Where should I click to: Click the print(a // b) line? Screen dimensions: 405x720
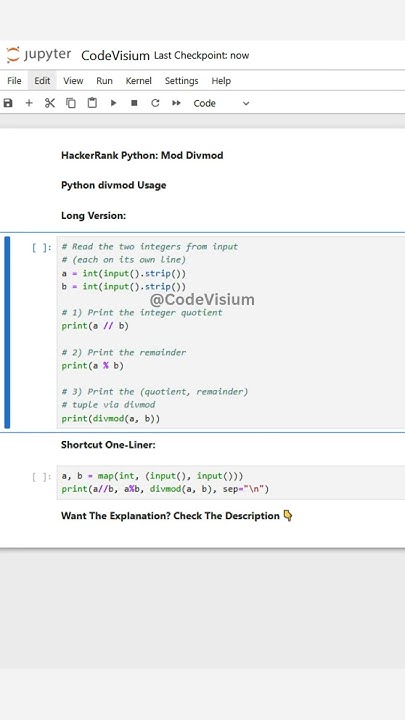[x=95, y=326]
